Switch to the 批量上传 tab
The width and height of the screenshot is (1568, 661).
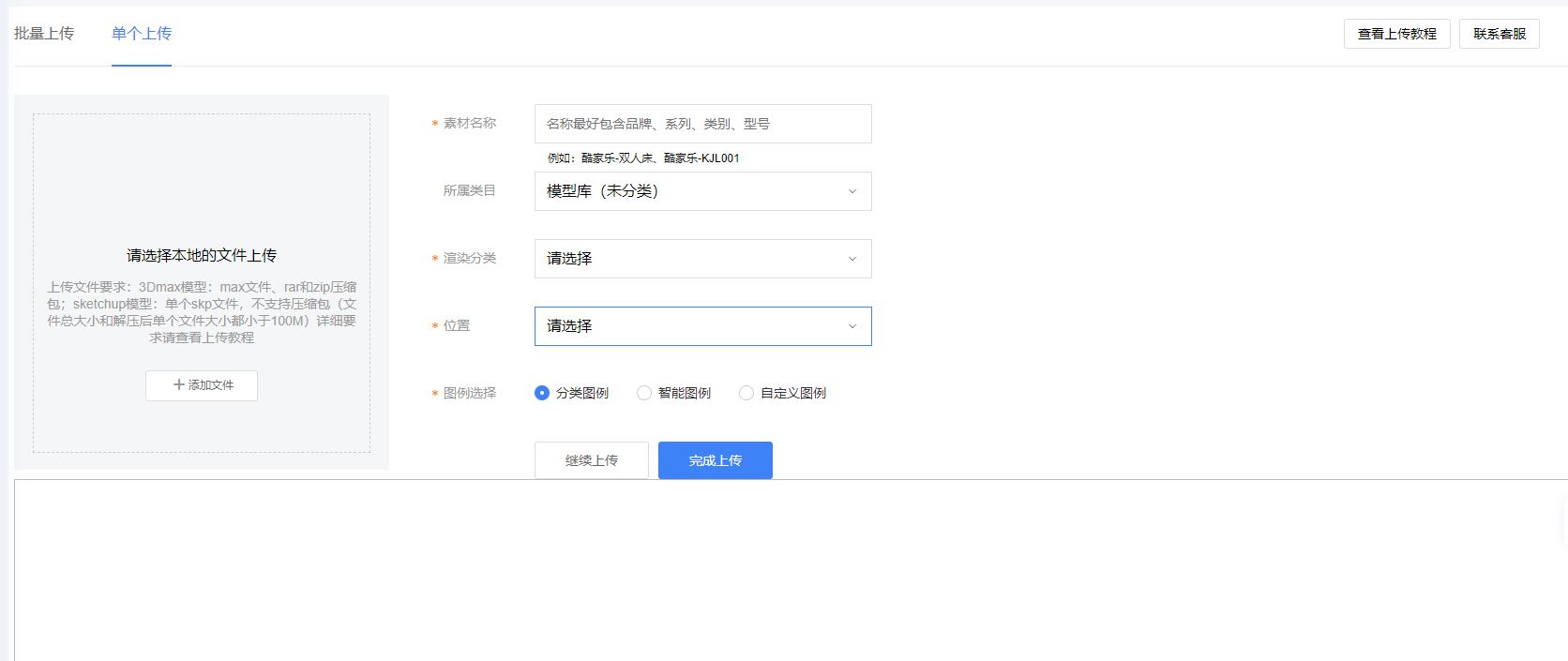coord(44,34)
